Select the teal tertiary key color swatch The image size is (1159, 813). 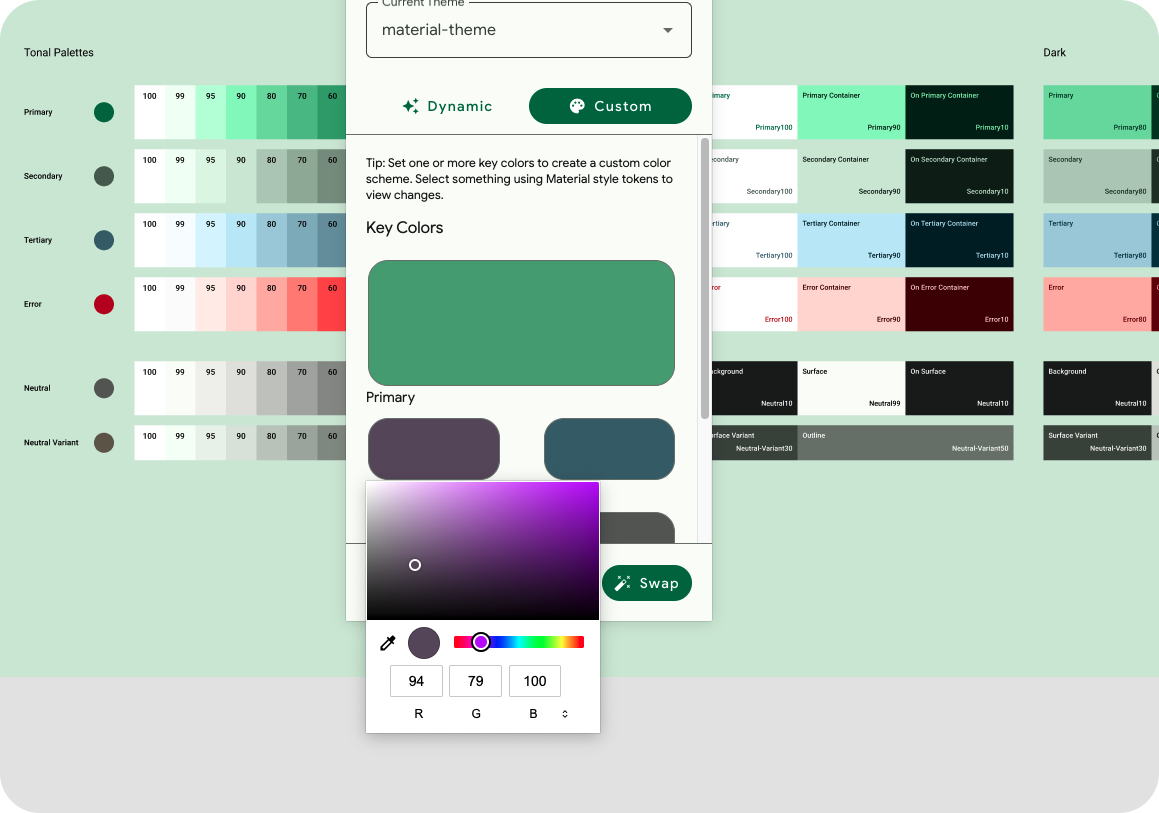pos(609,449)
